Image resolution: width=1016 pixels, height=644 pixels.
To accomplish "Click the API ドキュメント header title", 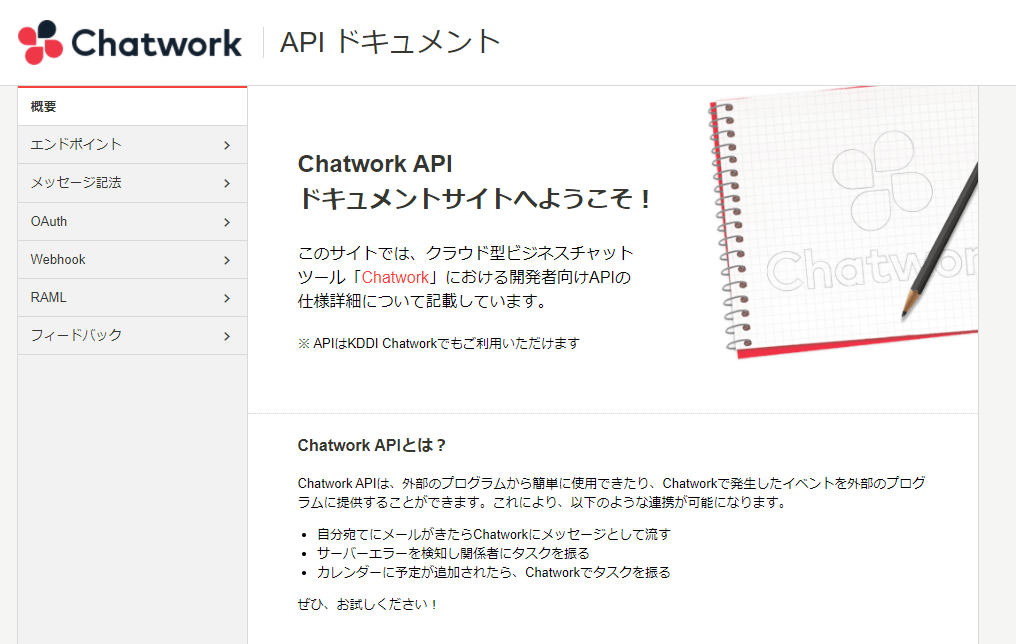I will coord(390,42).
